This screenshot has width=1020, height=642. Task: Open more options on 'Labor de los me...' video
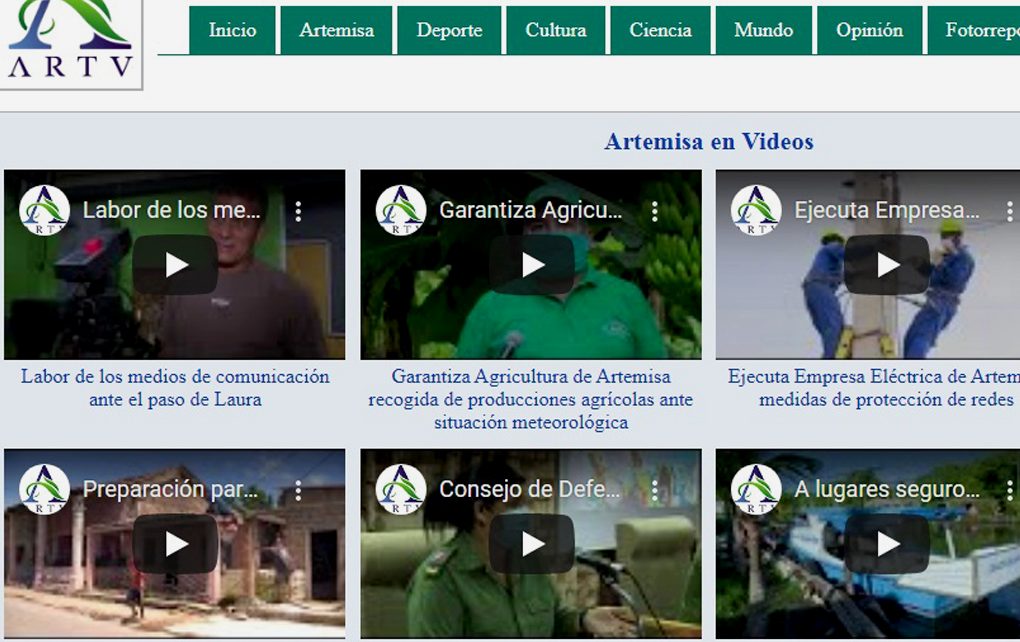[298, 211]
